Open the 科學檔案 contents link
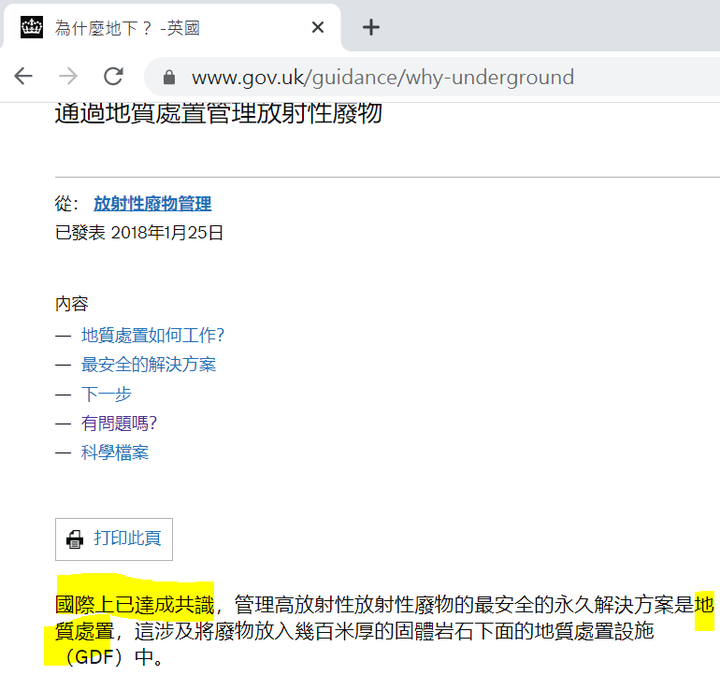The width and height of the screenshot is (720, 675). click(x=115, y=452)
